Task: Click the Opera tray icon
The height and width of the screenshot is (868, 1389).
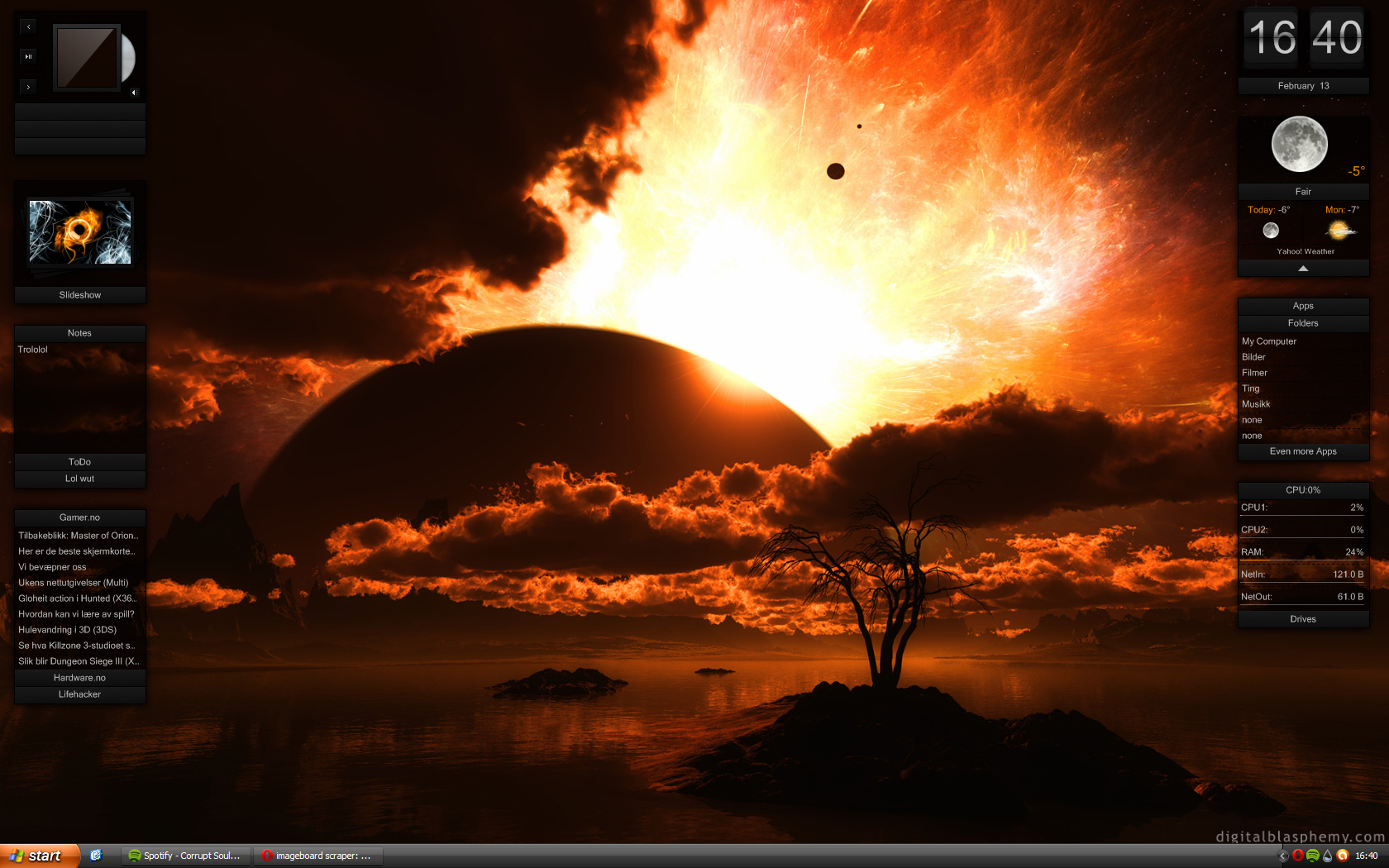Action: pyautogui.click(x=1298, y=856)
